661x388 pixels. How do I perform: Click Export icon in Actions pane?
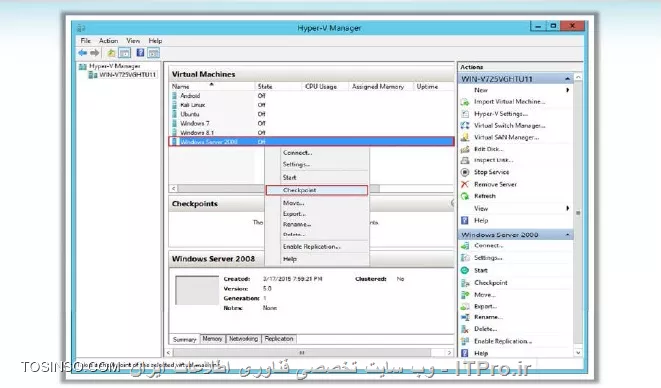(465, 307)
